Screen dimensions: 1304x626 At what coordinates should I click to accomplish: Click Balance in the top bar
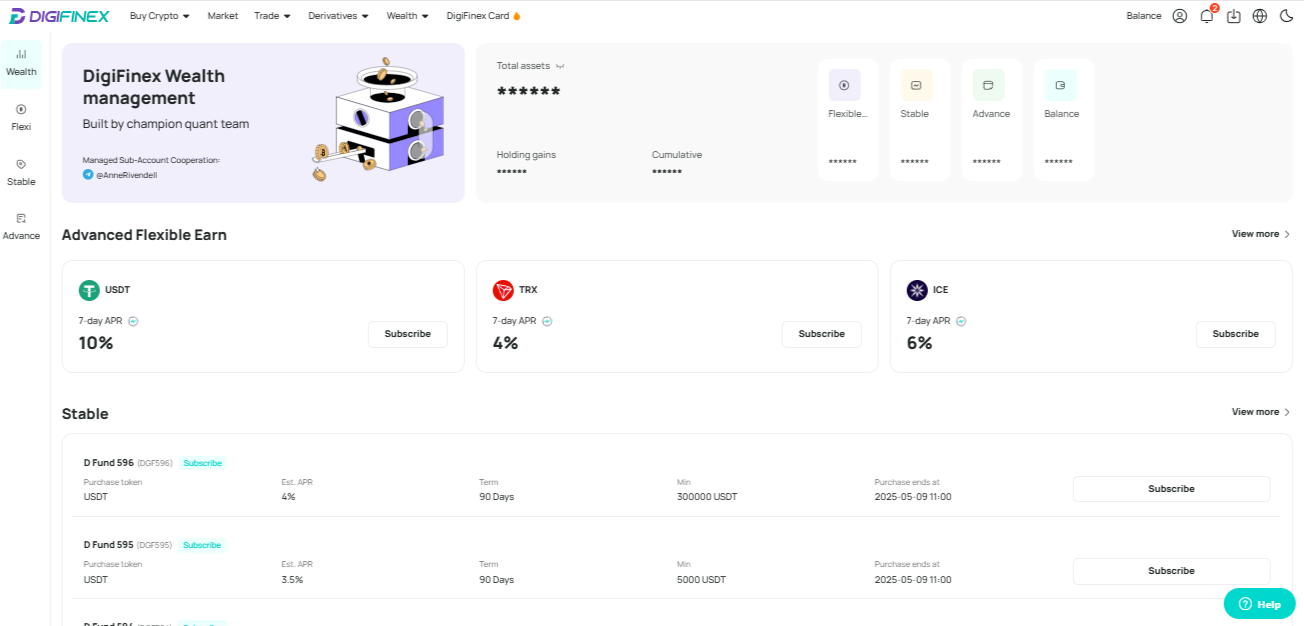pos(1144,16)
